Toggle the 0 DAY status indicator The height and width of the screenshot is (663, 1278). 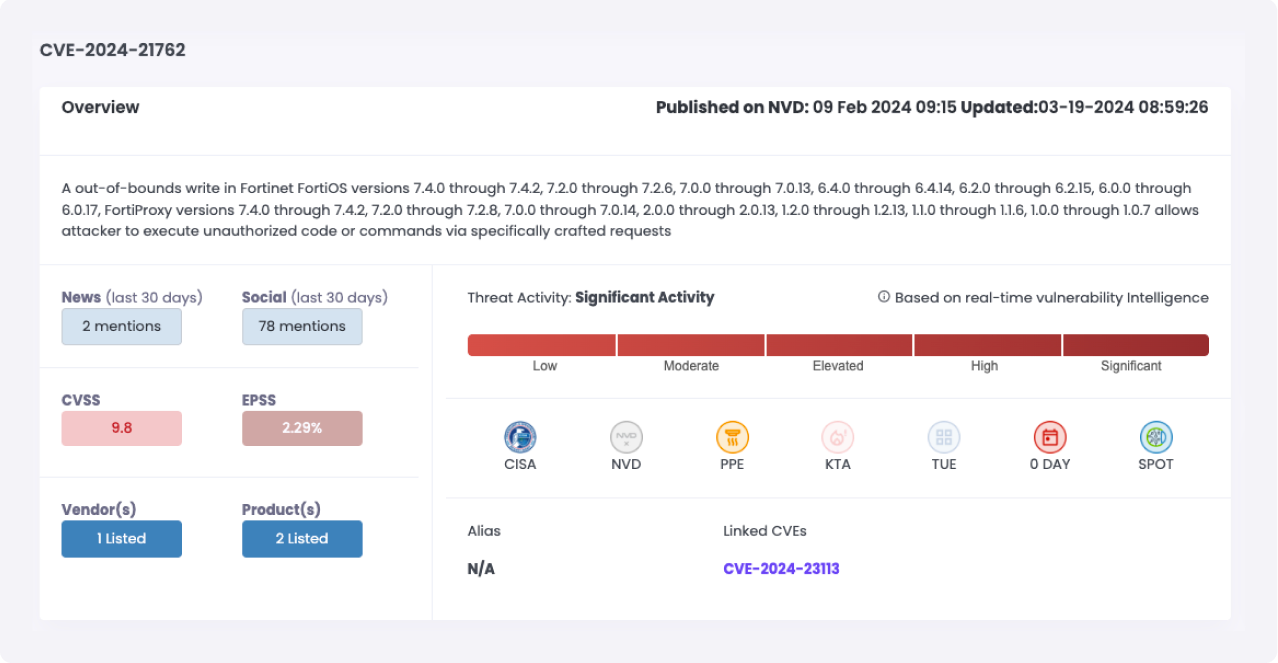click(x=1050, y=437)
